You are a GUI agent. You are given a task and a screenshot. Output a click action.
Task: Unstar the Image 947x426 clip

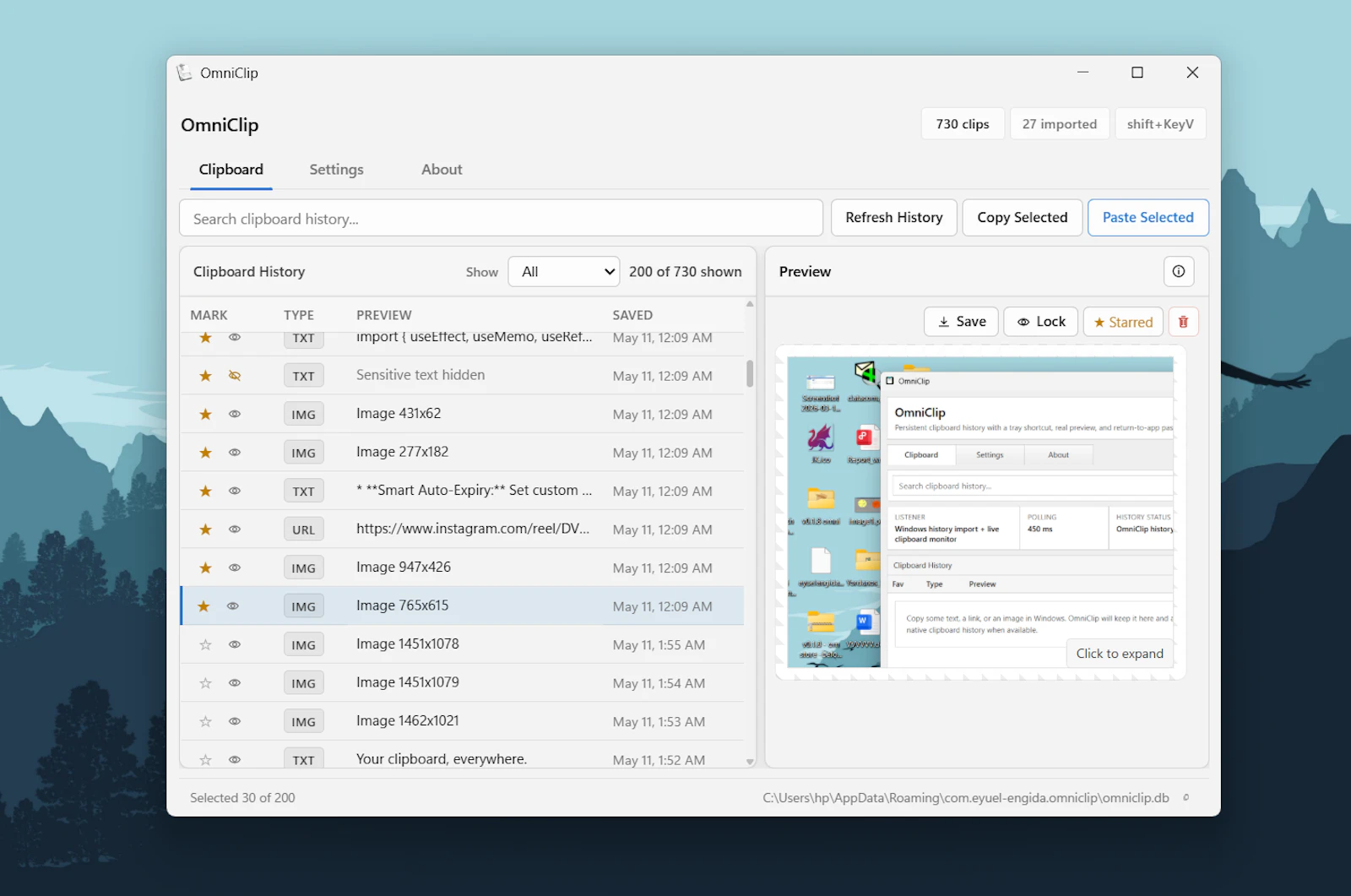point(205,567)
